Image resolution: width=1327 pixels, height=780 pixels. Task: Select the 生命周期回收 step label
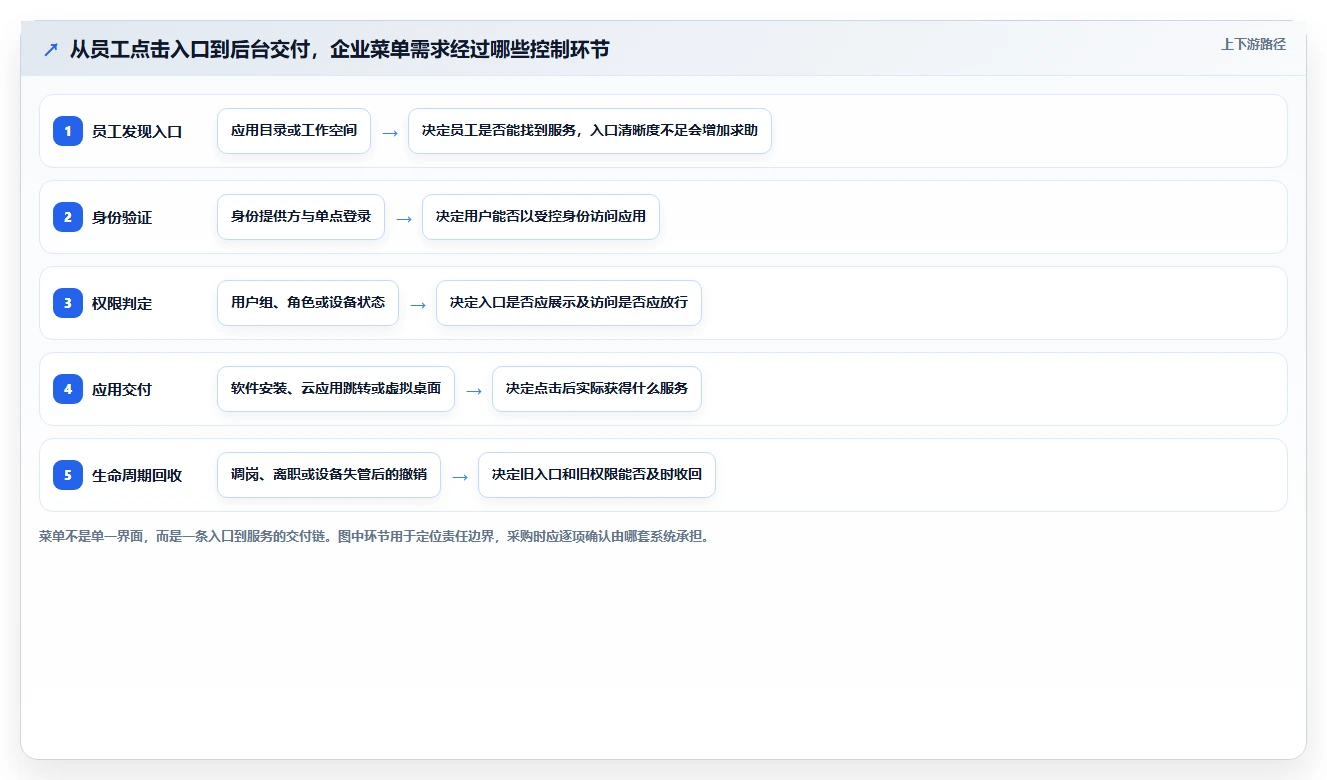click(137, 475)
